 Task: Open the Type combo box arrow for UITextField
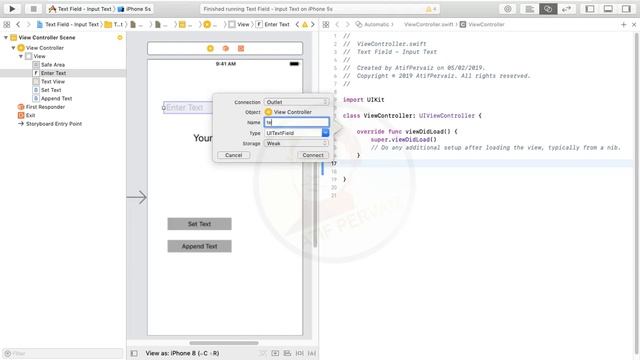[x=325, y=133]
